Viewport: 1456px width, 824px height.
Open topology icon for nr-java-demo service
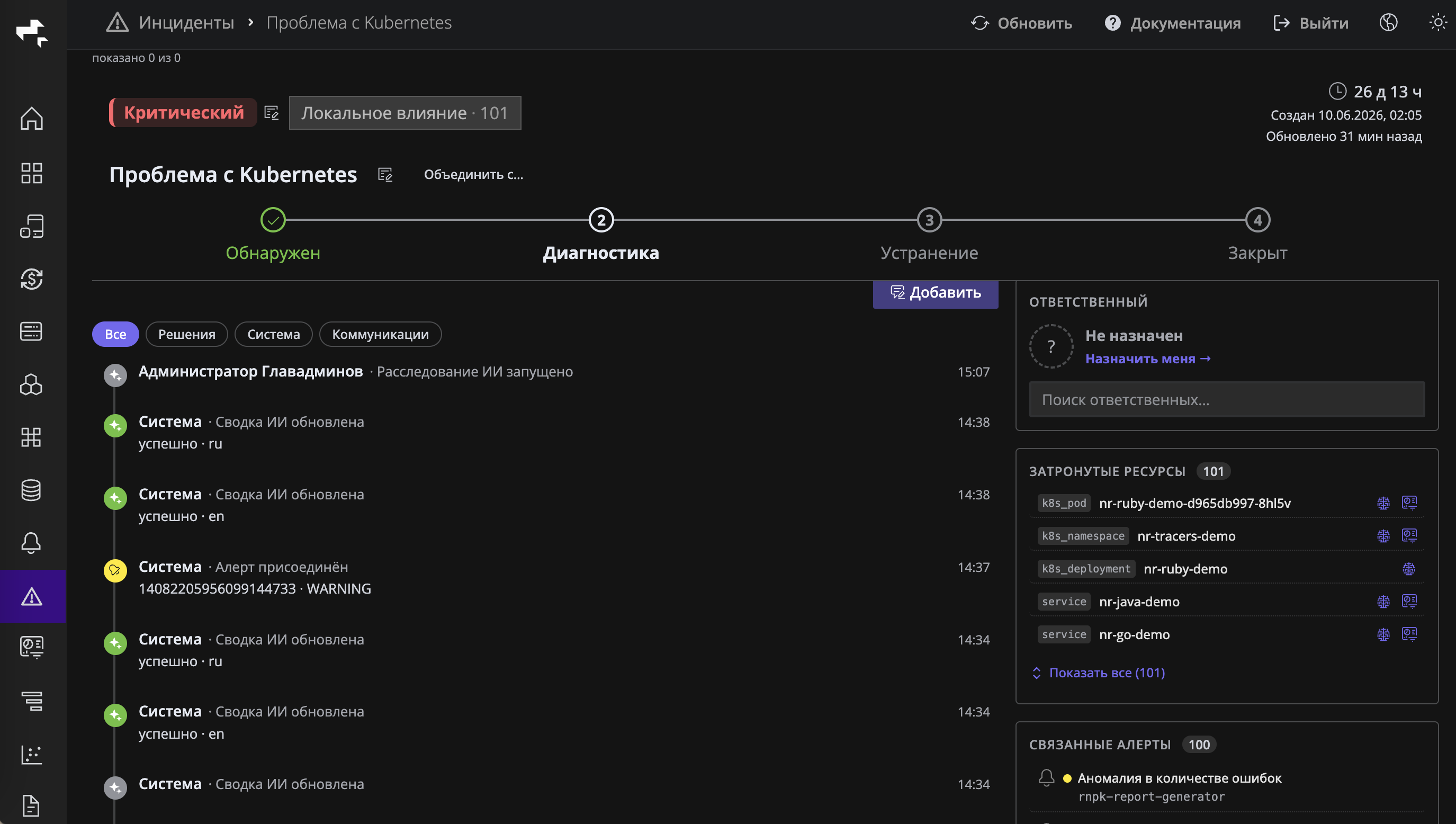tap(1383, 601)
